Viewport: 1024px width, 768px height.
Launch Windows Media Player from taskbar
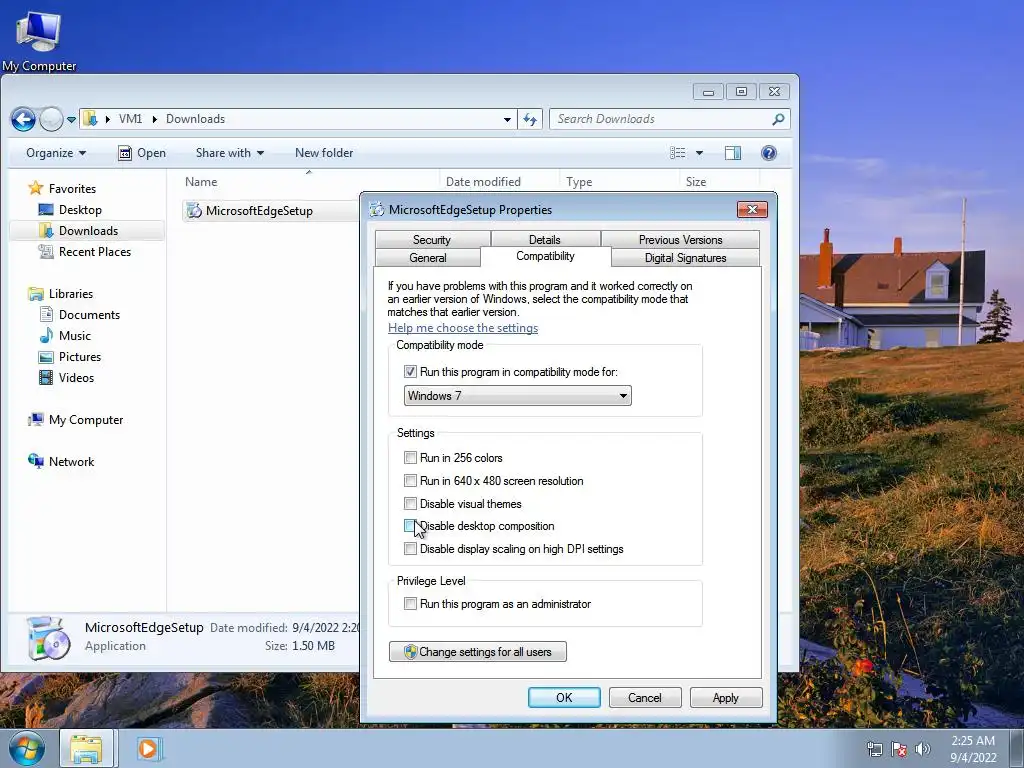[148, 748]
